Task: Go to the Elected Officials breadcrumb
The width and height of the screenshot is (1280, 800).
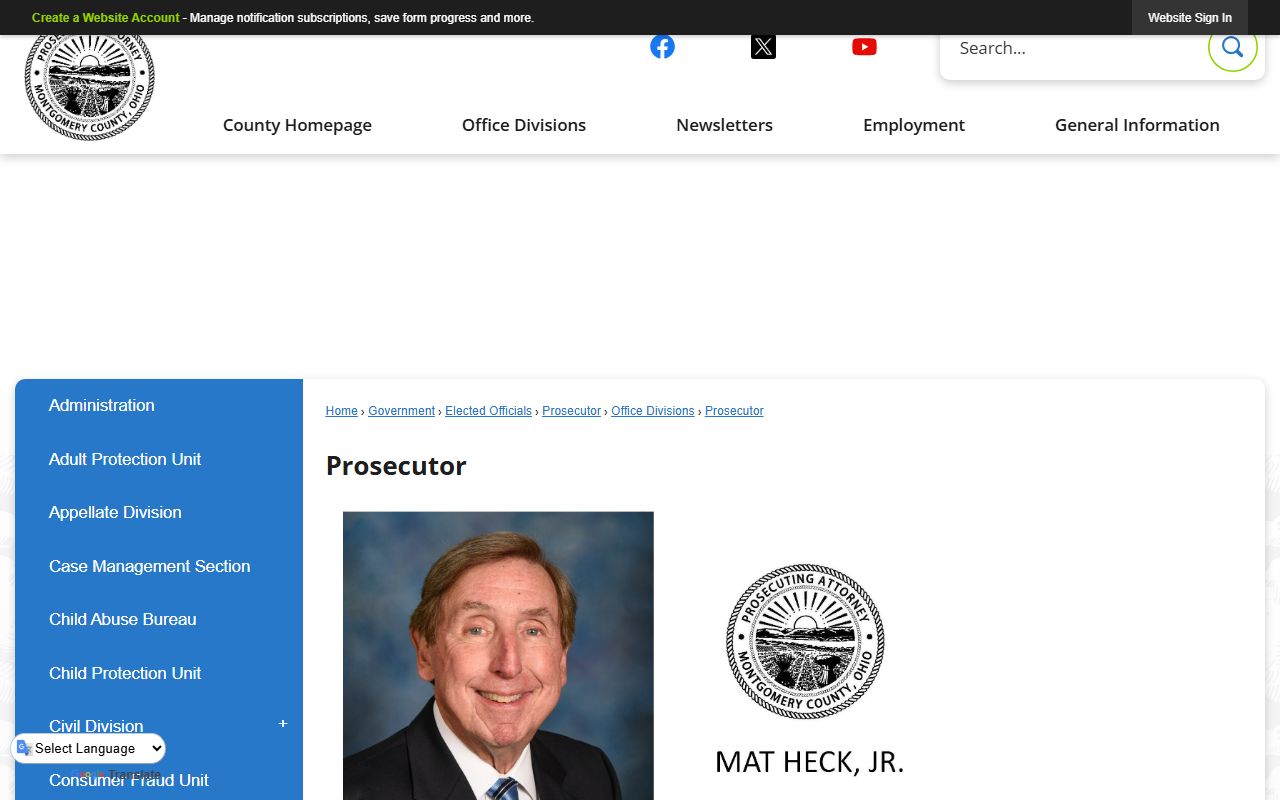Action: (488, 411)
